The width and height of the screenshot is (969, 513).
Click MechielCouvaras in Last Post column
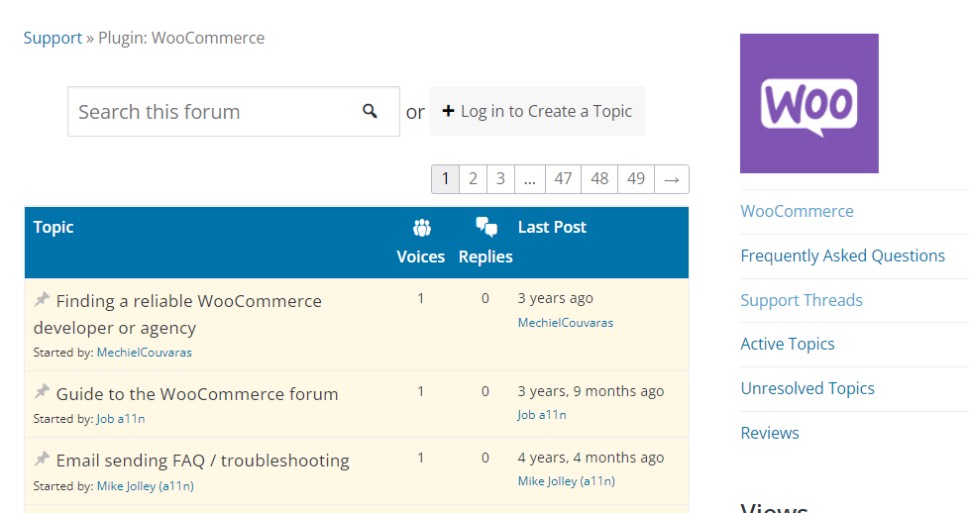(x=565, y=323)
